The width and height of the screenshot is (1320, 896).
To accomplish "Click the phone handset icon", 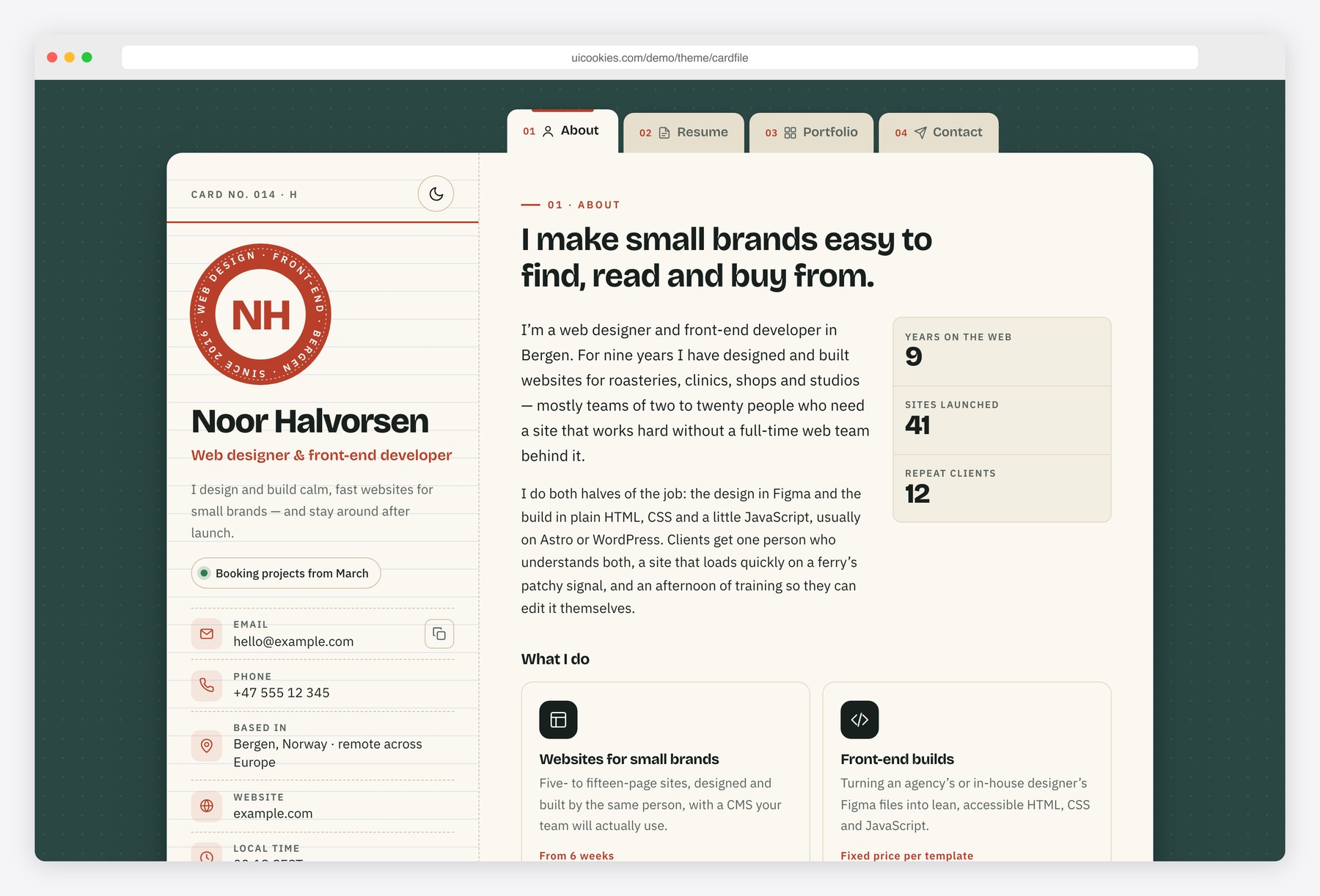I will pyautogui.click(x=207, y=685).
